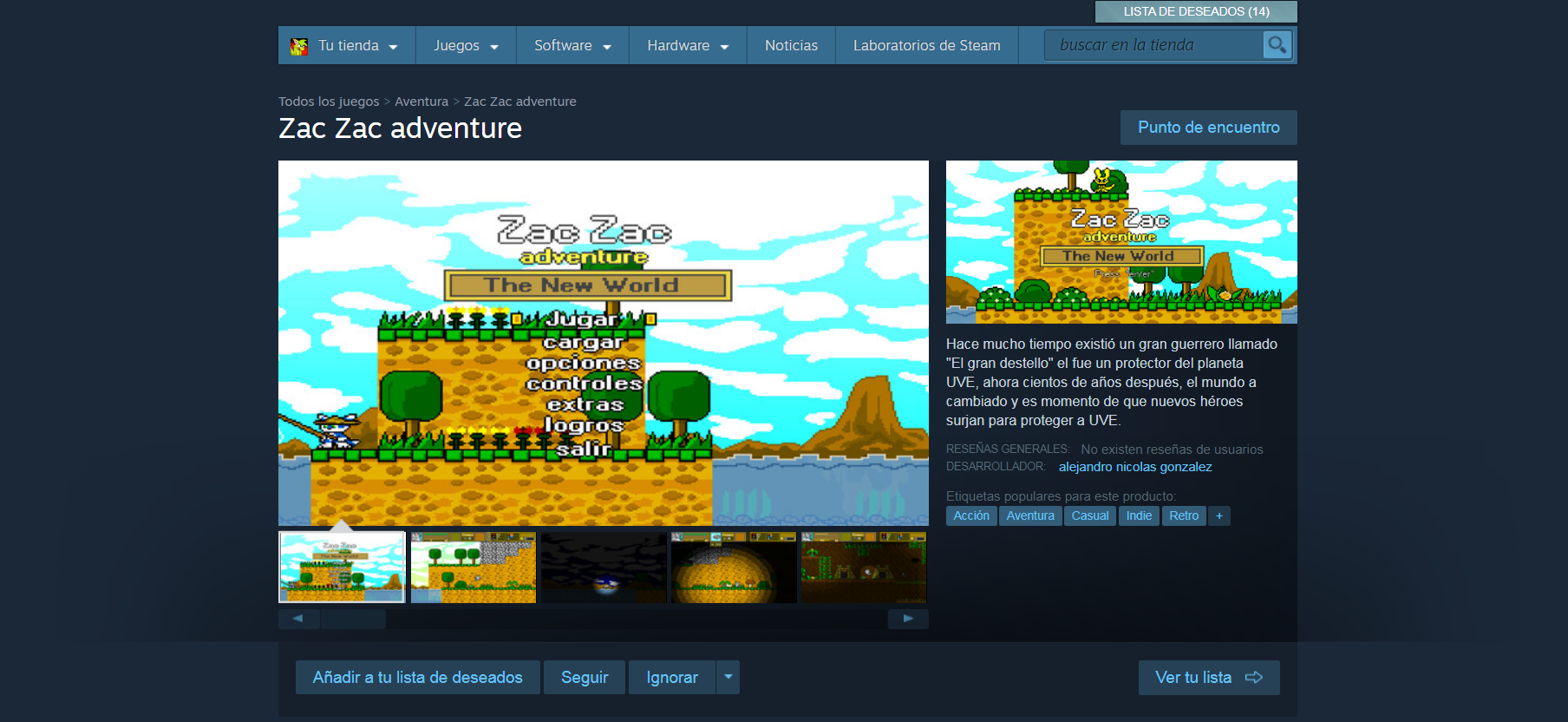
Task: Click the store search input field
Action: tap(1153, 45)
